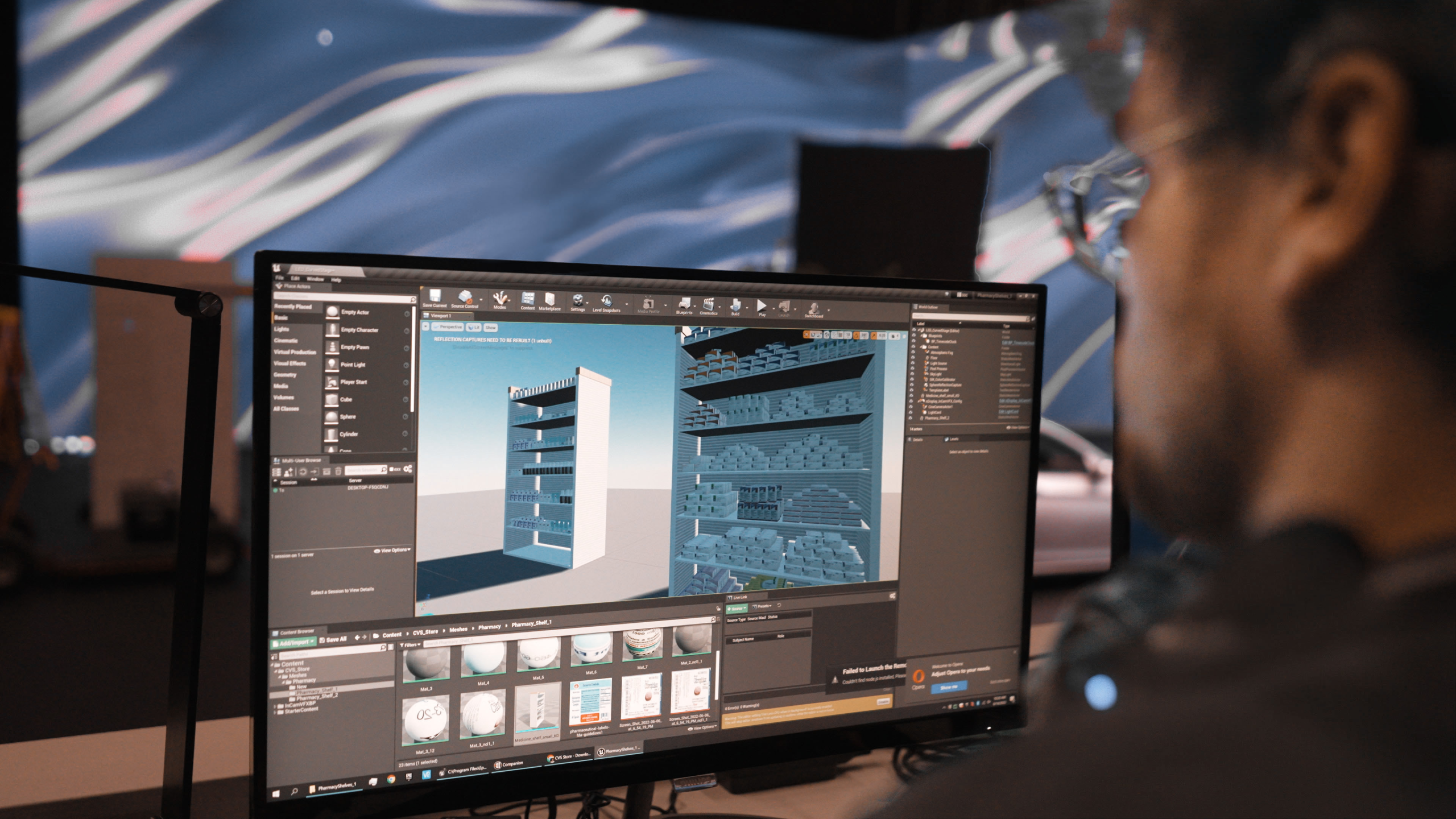Open Content Browser Filters dropdown
Viewport: 1456px width, 819px height.
[409, 644]
